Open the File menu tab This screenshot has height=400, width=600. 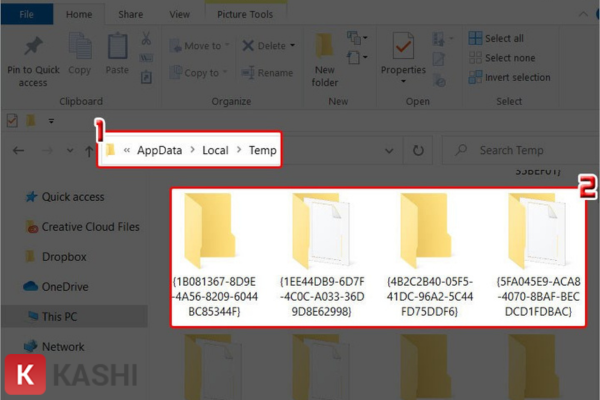point(26,15)
